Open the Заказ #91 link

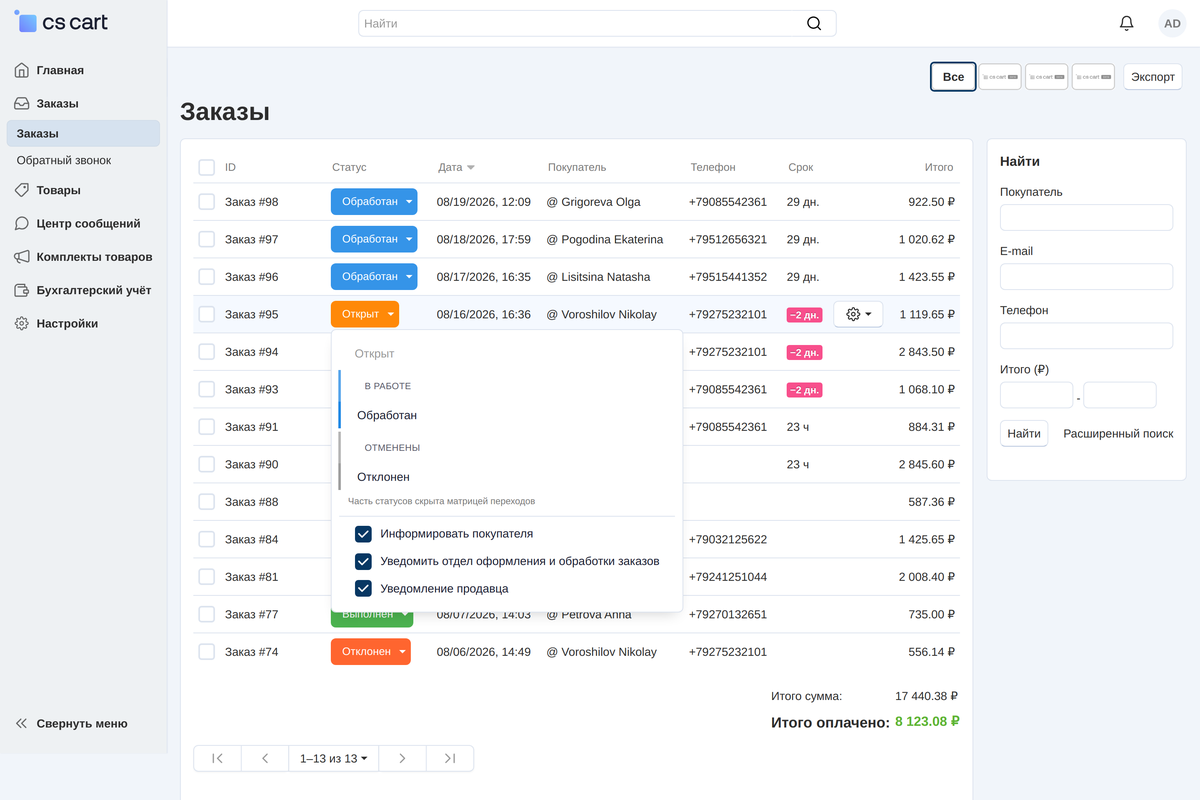(252, 427)
